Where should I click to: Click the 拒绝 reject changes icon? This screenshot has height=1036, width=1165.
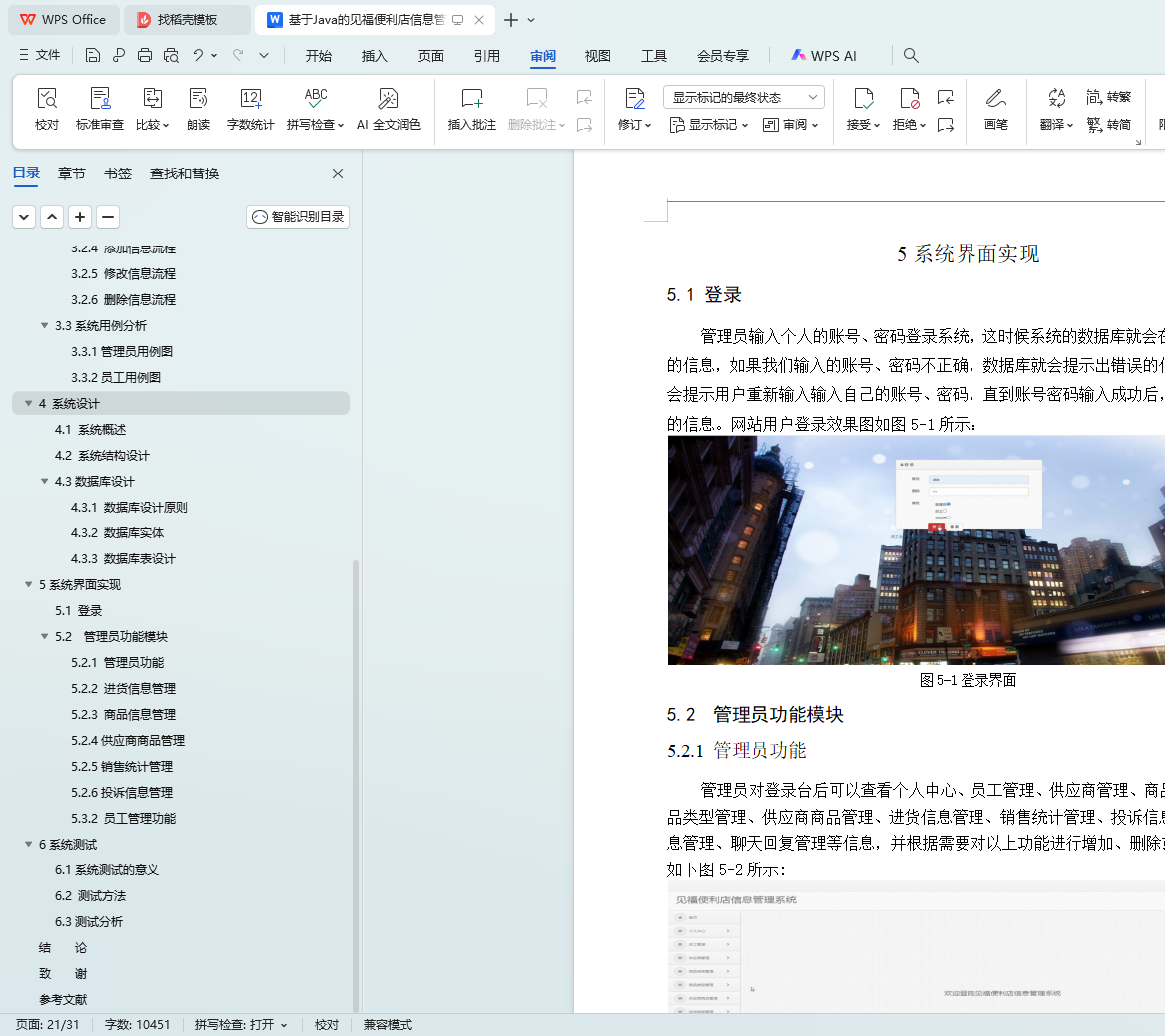click(x=909, y=108)
